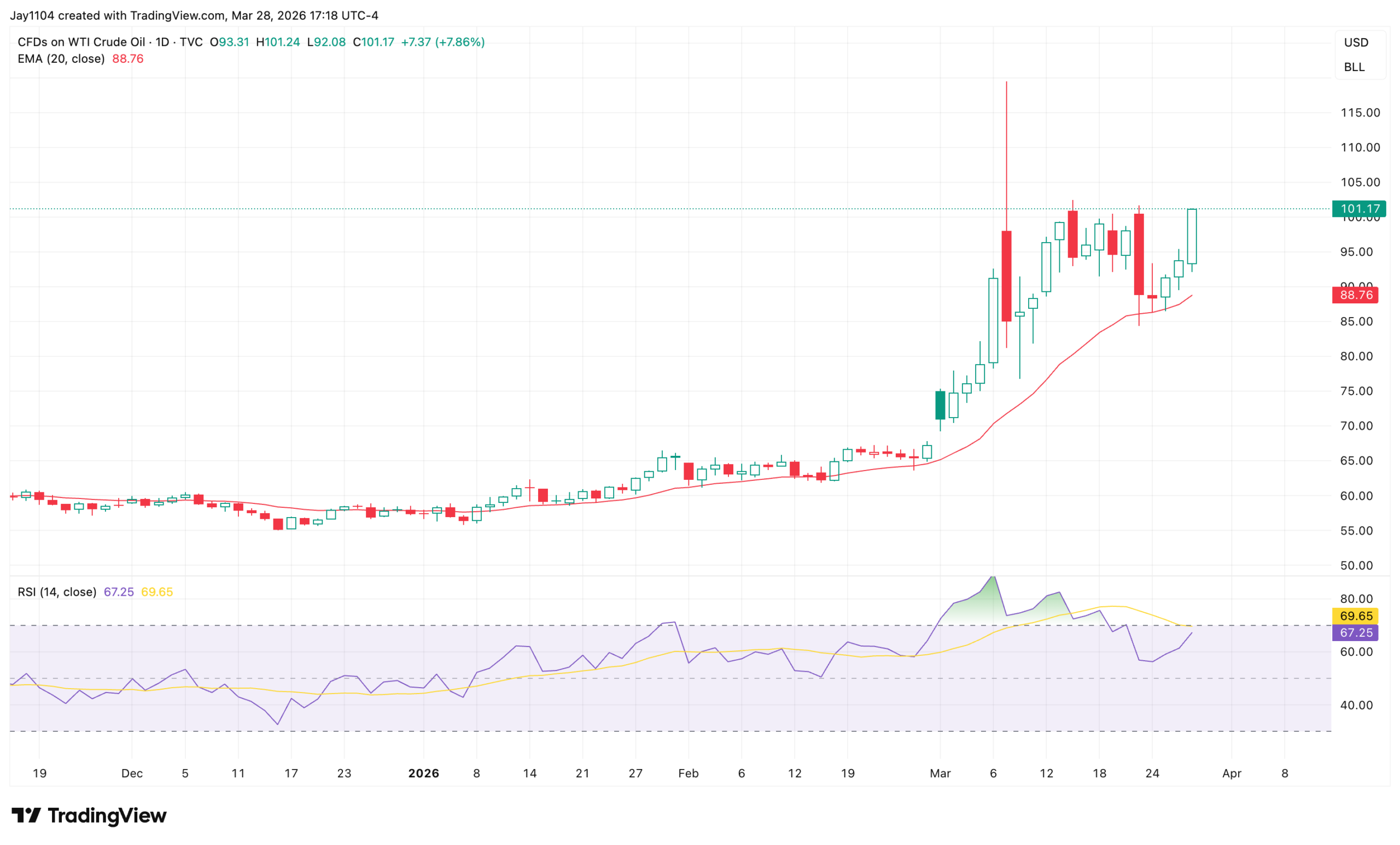Click the red 88.76 EMA price tag

click(1355, 295)
